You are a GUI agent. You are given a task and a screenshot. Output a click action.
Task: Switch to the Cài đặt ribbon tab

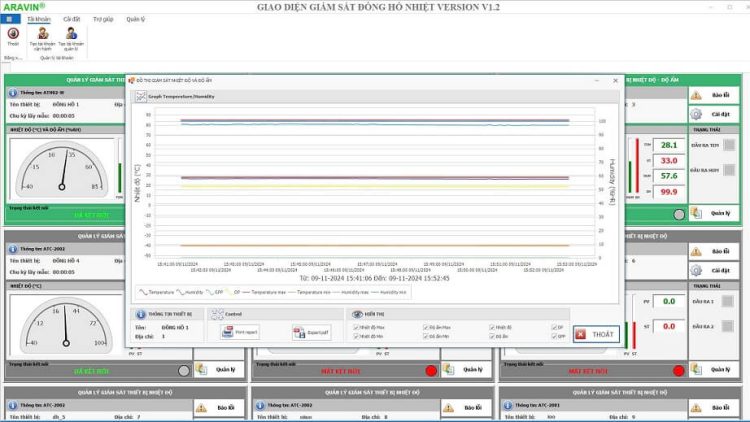[x=72, y=18]
